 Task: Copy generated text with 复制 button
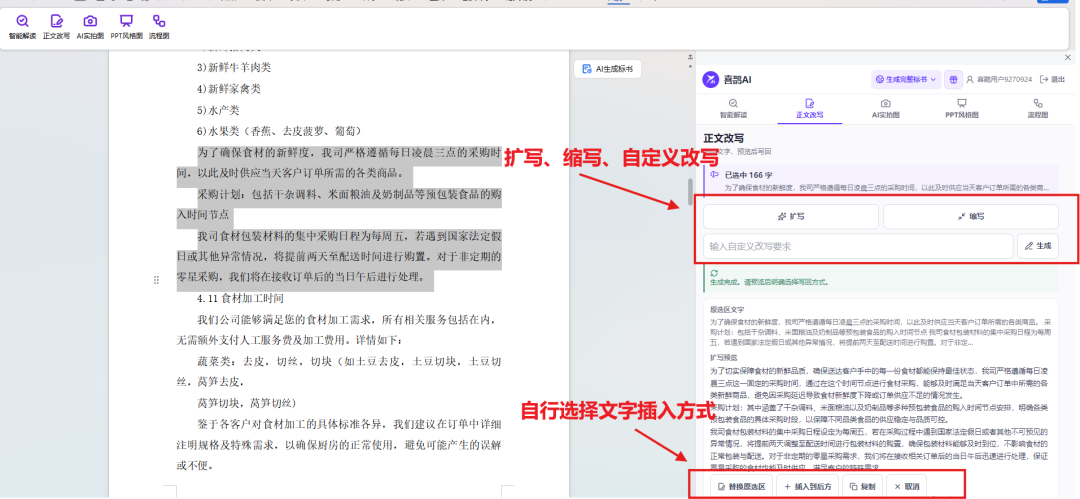click(863, 487)
